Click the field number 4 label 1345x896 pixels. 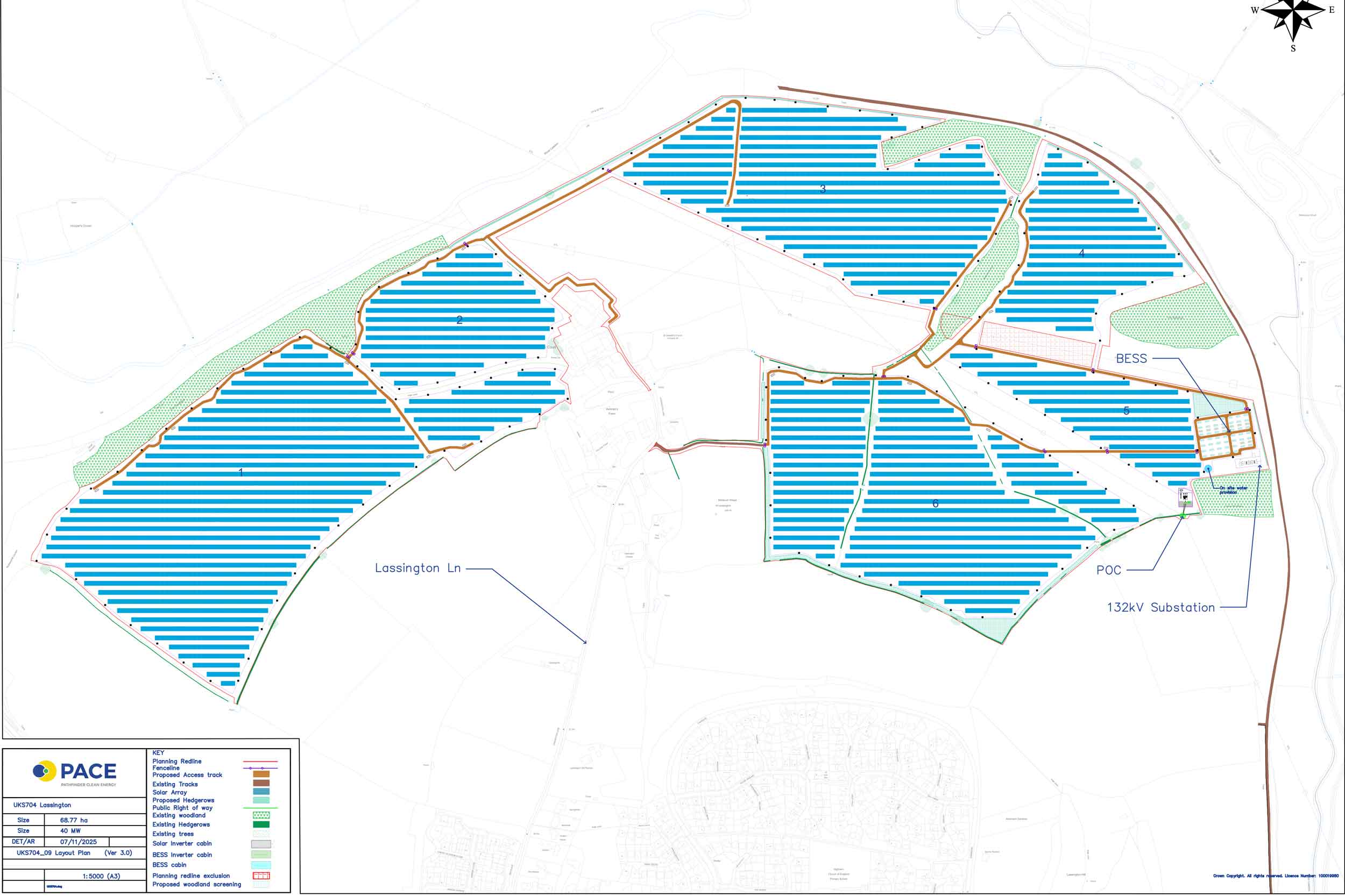1081,253
